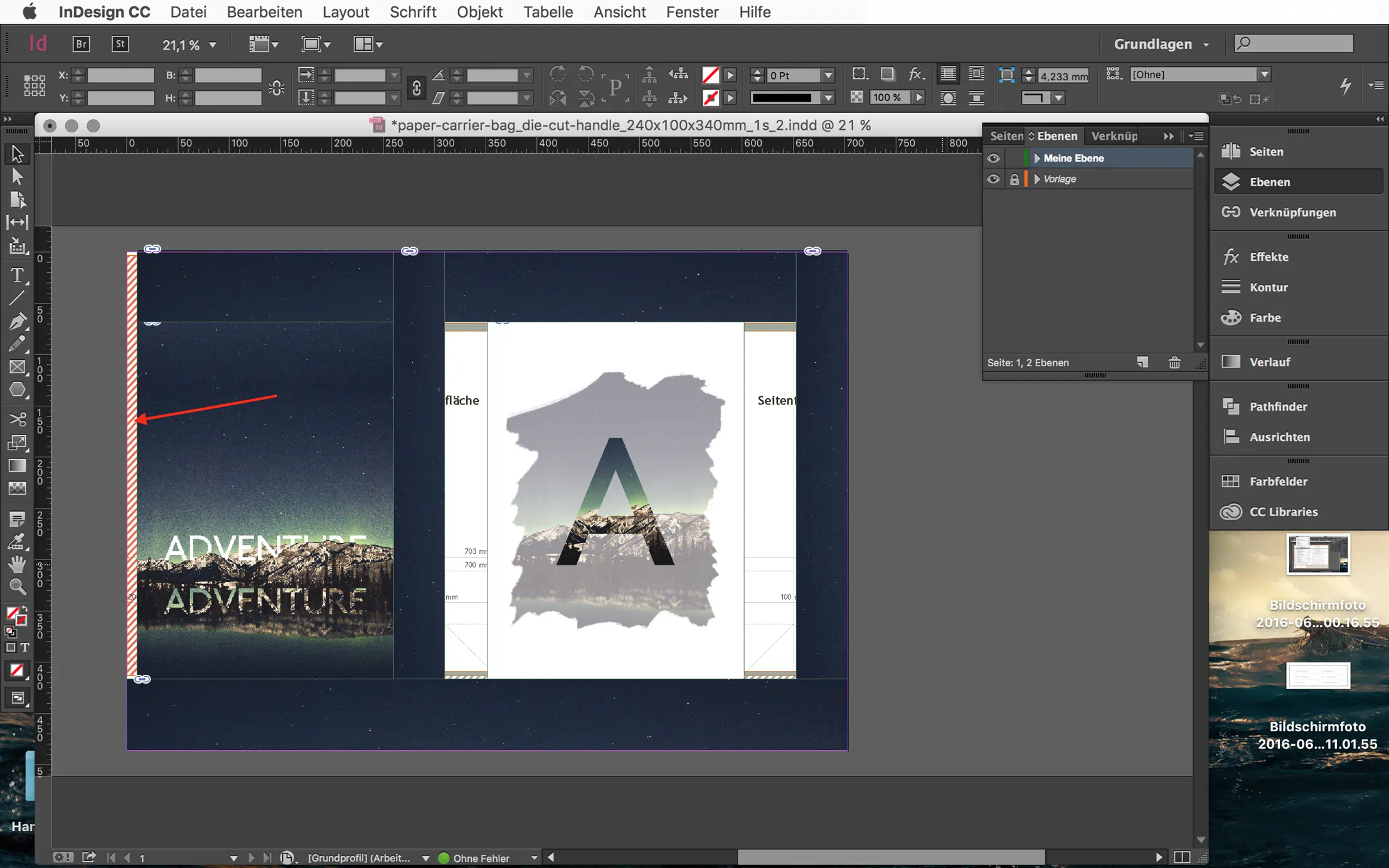Image resolution: width=1389 pixels, height=868 pixels.
Task: Open Adobe Bridge via Br icon
Action: pos(82,44)
